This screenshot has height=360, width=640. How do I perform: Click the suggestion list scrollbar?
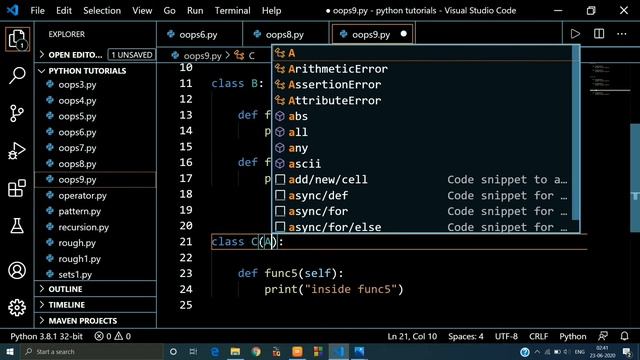[x=576, y=133]
